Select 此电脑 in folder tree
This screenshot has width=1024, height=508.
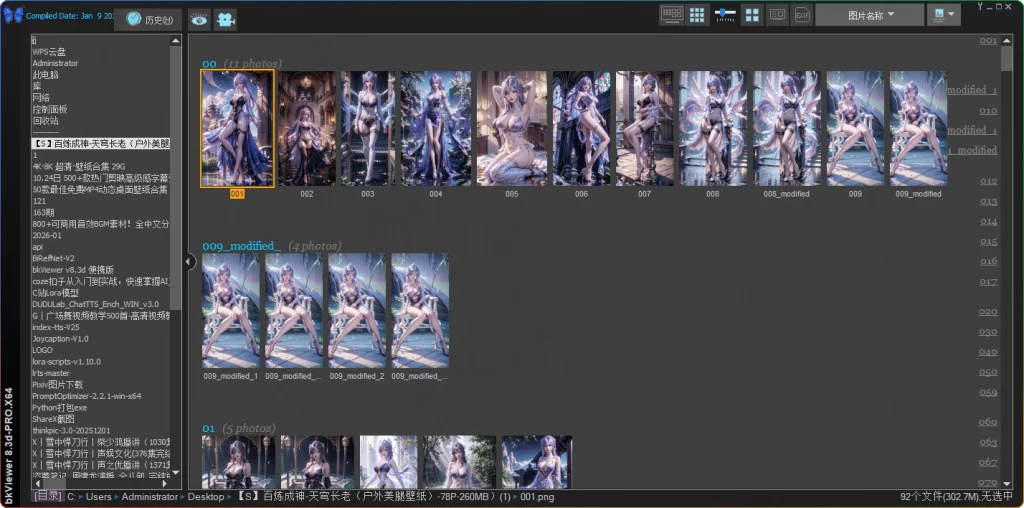(45, 74)
